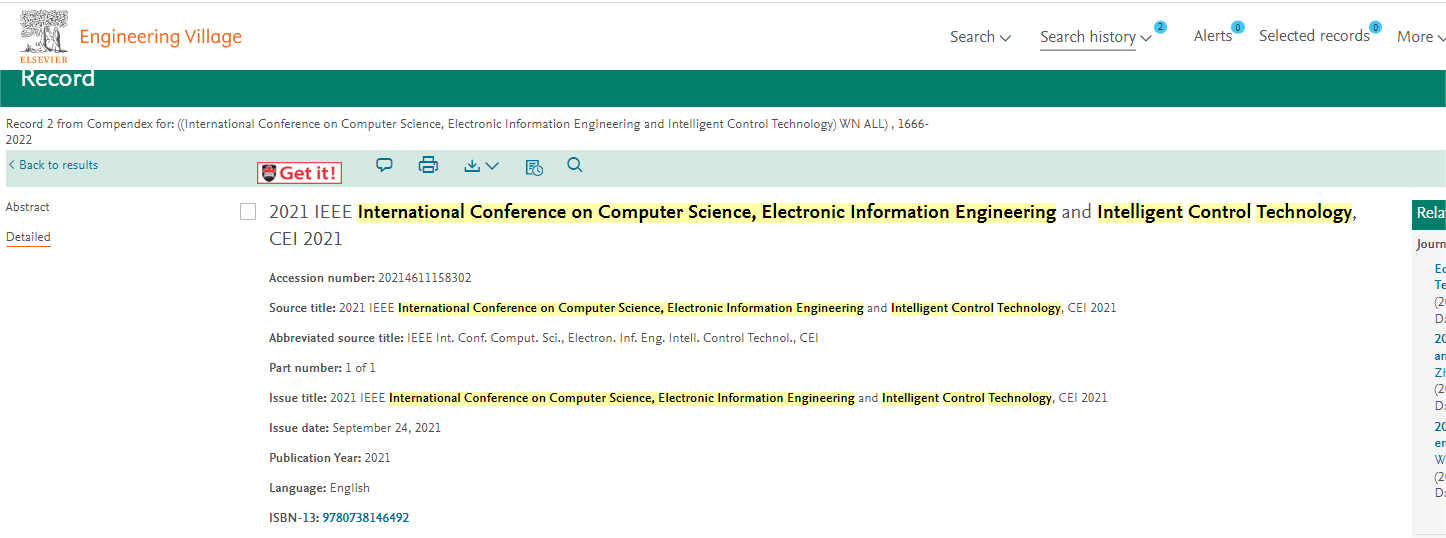Click the document with clock icon

[534, 167]
